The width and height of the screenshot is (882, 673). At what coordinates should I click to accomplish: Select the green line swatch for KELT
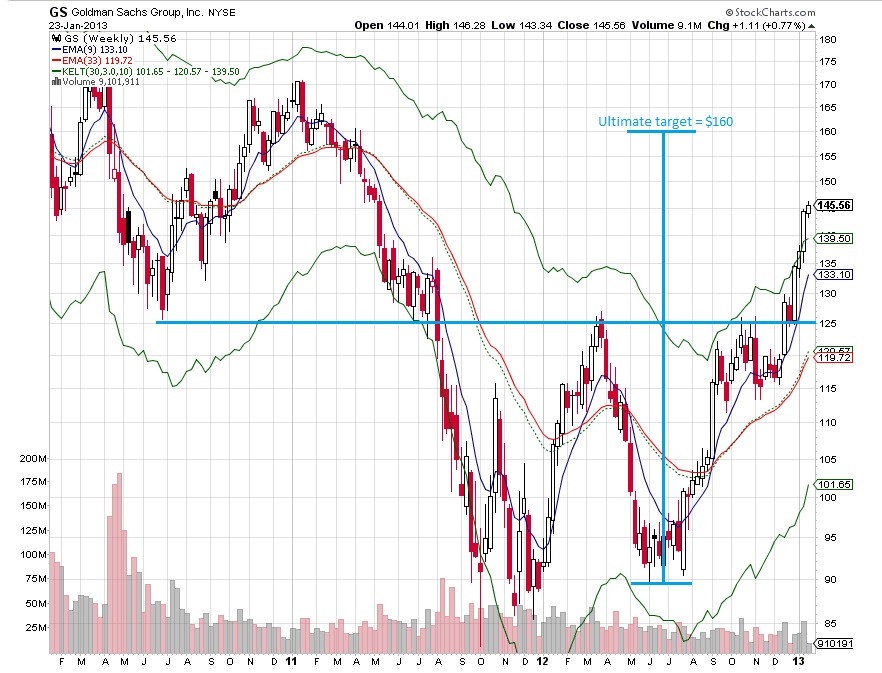(56, 71)
